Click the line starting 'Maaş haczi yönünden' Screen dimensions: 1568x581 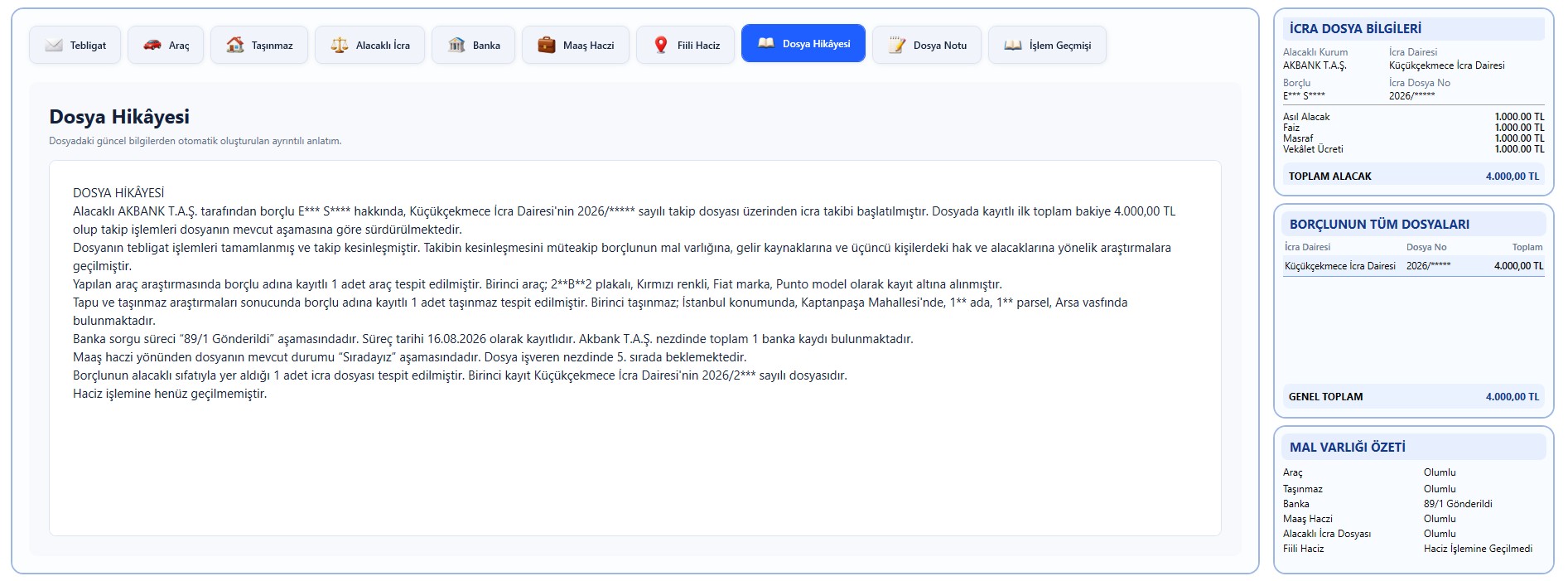(409, 357)
